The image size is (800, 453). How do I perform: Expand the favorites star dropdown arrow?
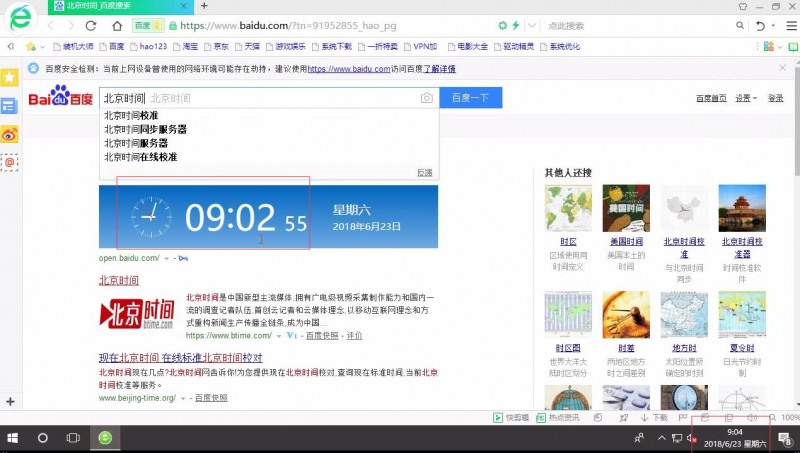(42, 47)
